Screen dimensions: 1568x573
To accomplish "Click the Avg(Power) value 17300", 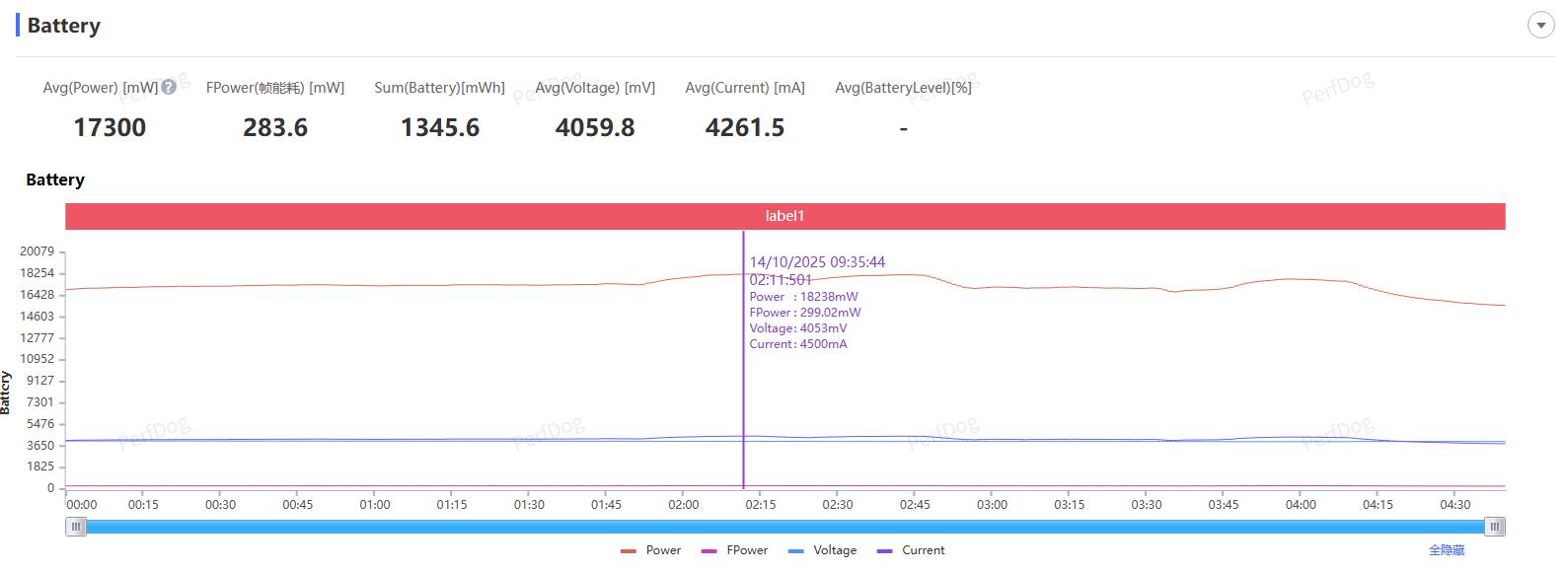I will (110, 127).
